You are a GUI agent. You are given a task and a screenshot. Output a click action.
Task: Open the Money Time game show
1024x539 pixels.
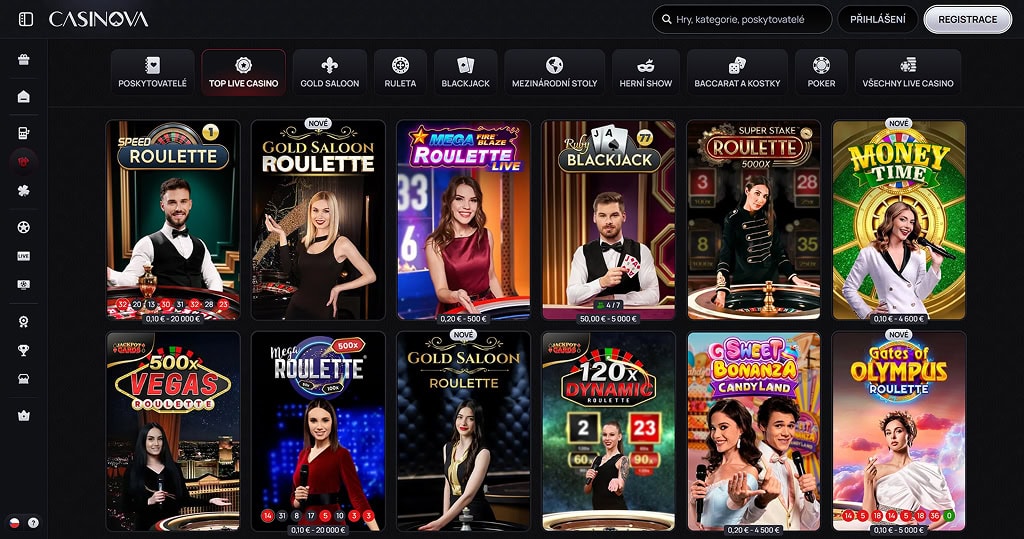click(899, 220)
